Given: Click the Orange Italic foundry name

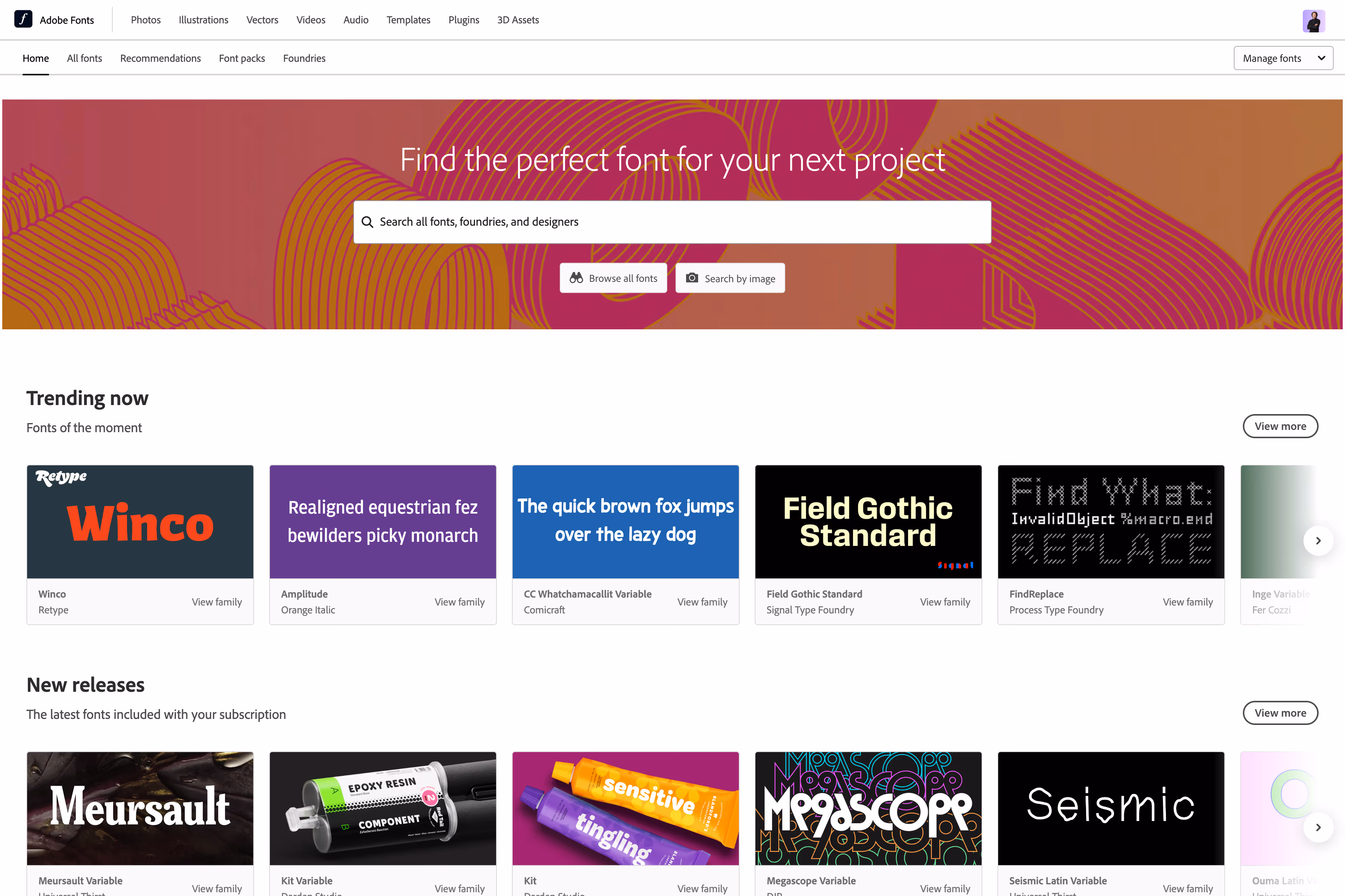Looking at the screenshot, I should click(308, 610).
